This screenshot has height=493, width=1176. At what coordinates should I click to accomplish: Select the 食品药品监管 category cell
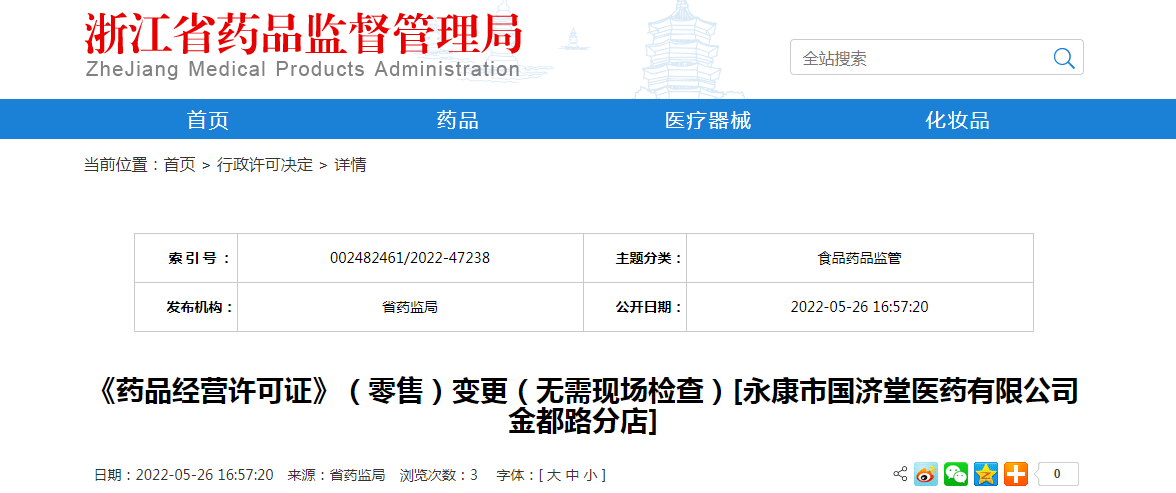[860, 258]
